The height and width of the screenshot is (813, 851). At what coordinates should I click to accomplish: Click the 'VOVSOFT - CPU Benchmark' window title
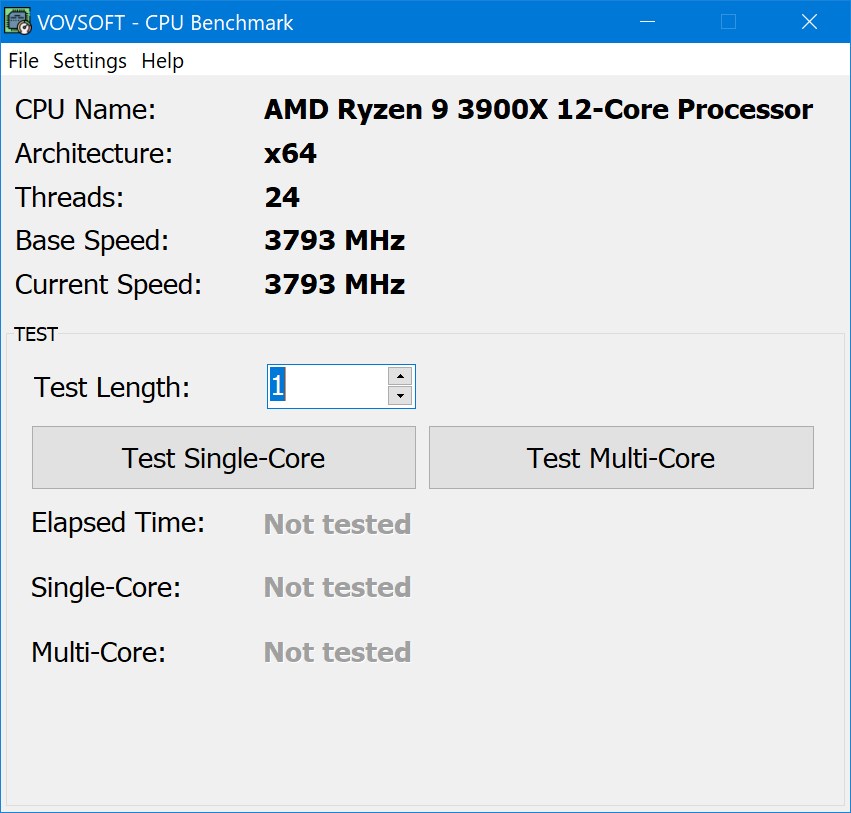pos(165,21)
